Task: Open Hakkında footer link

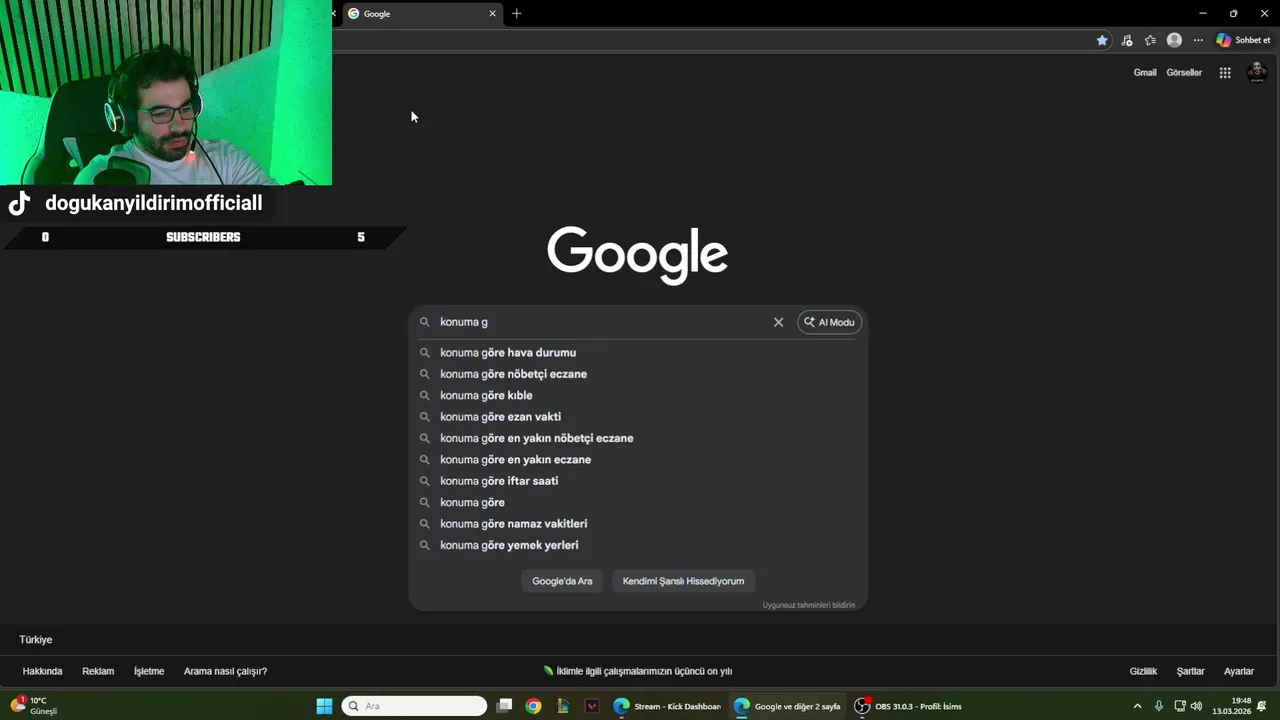Action: (x=42, y=671)
